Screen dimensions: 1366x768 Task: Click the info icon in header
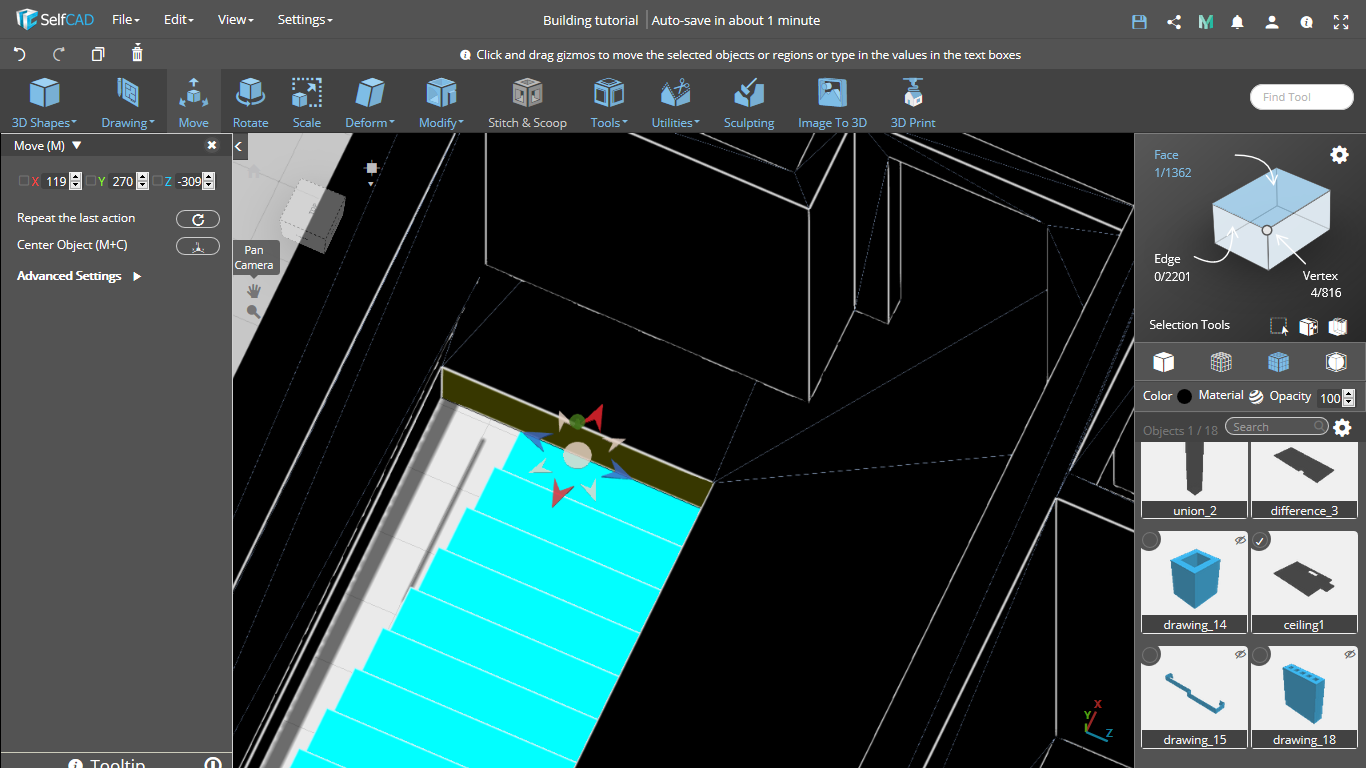(1306, 21)
